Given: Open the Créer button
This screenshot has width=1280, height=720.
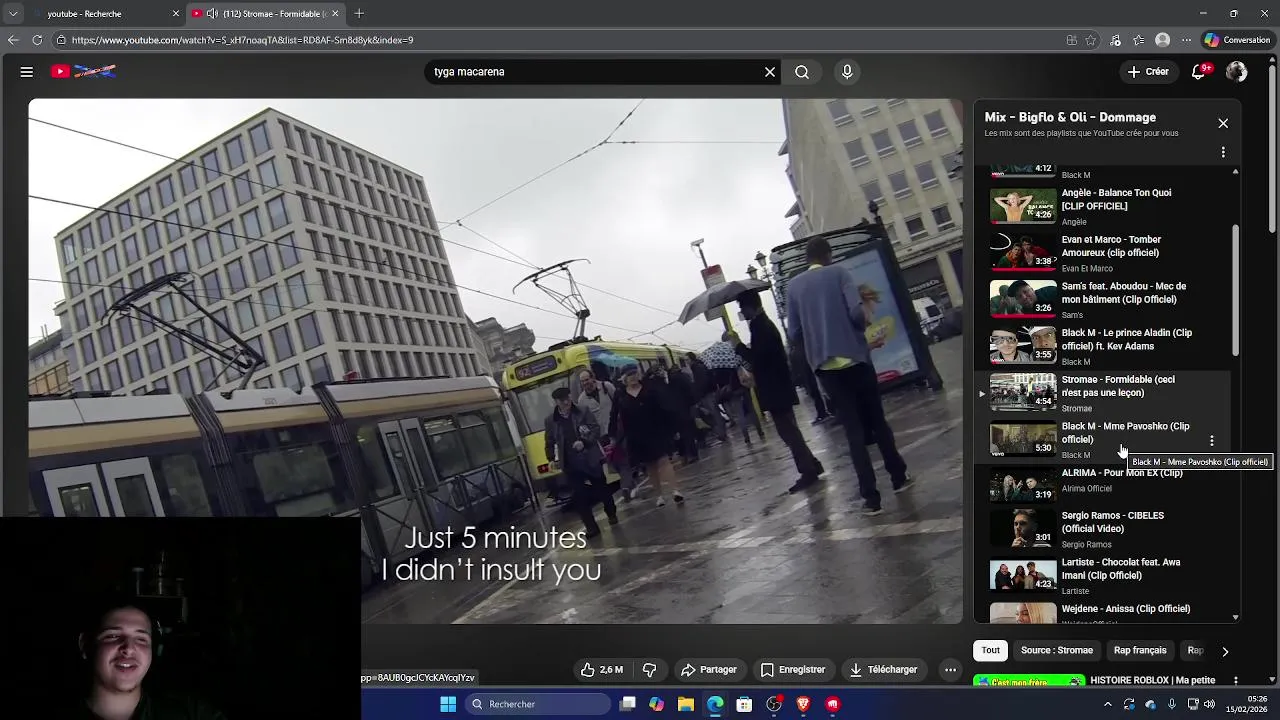Looking at the screenshot, I should (x=1148, y=72).
